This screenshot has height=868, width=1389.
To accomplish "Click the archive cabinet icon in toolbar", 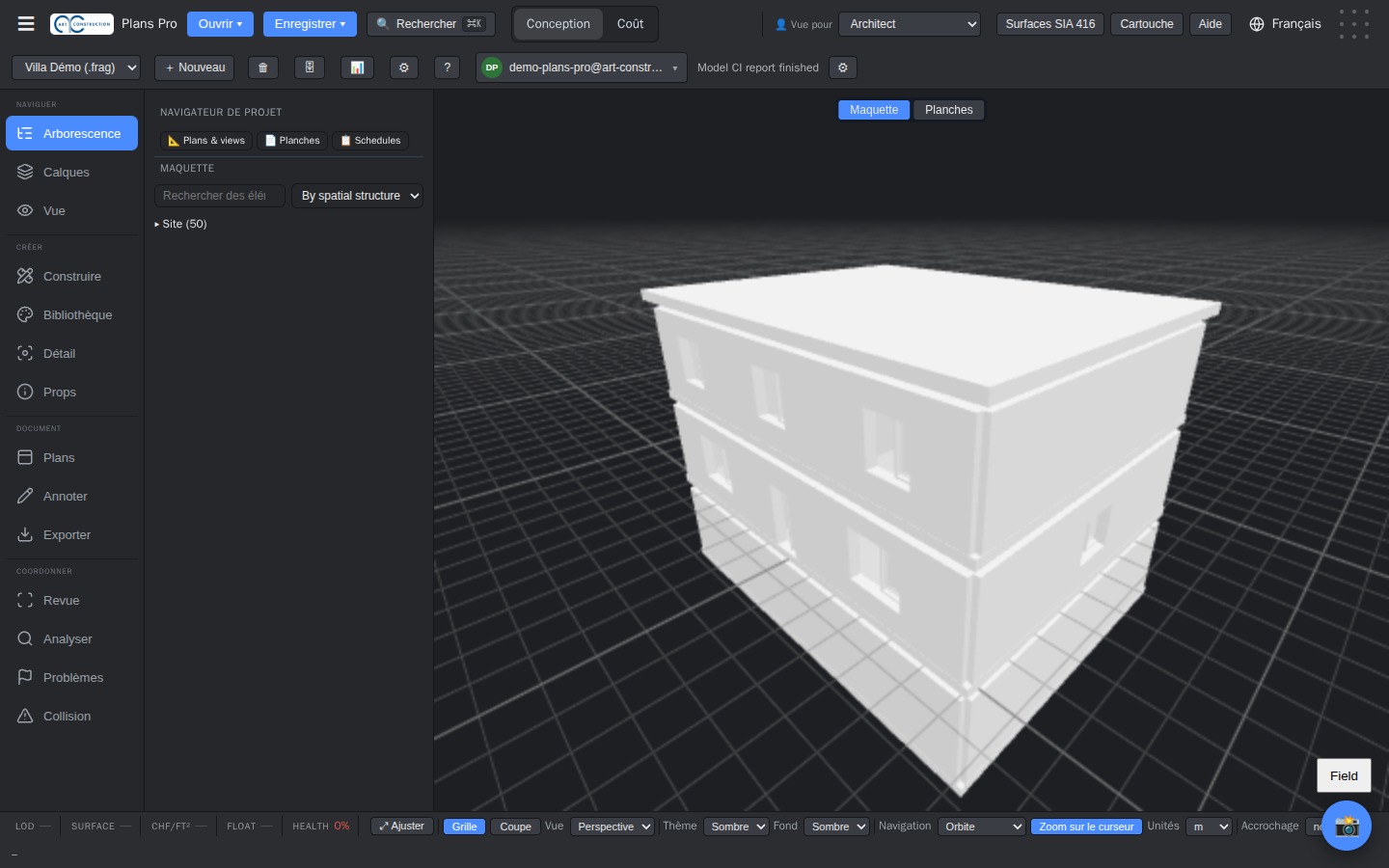I will click(x=310, y=68).
